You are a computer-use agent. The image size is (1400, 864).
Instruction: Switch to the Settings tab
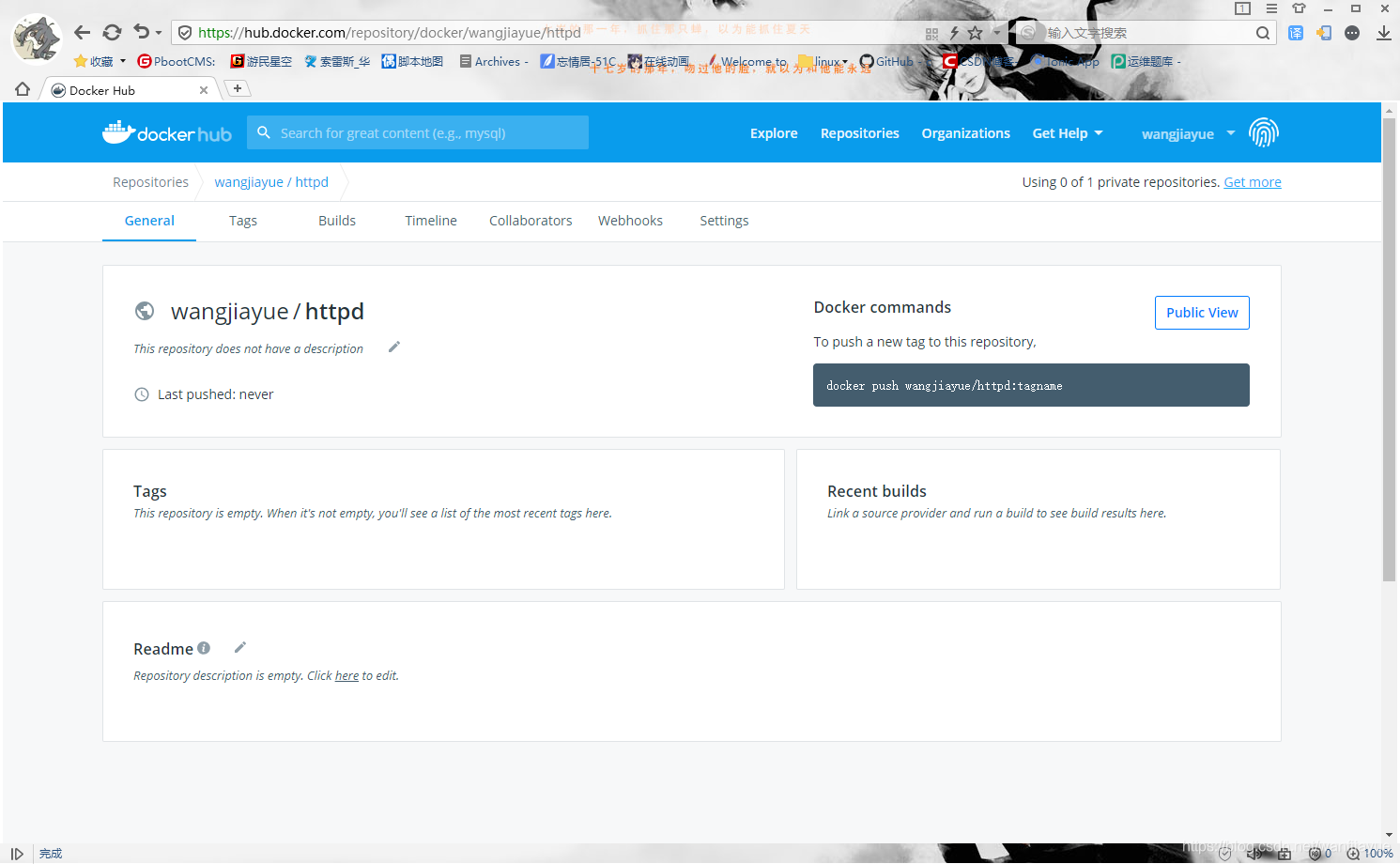point(724,221)
